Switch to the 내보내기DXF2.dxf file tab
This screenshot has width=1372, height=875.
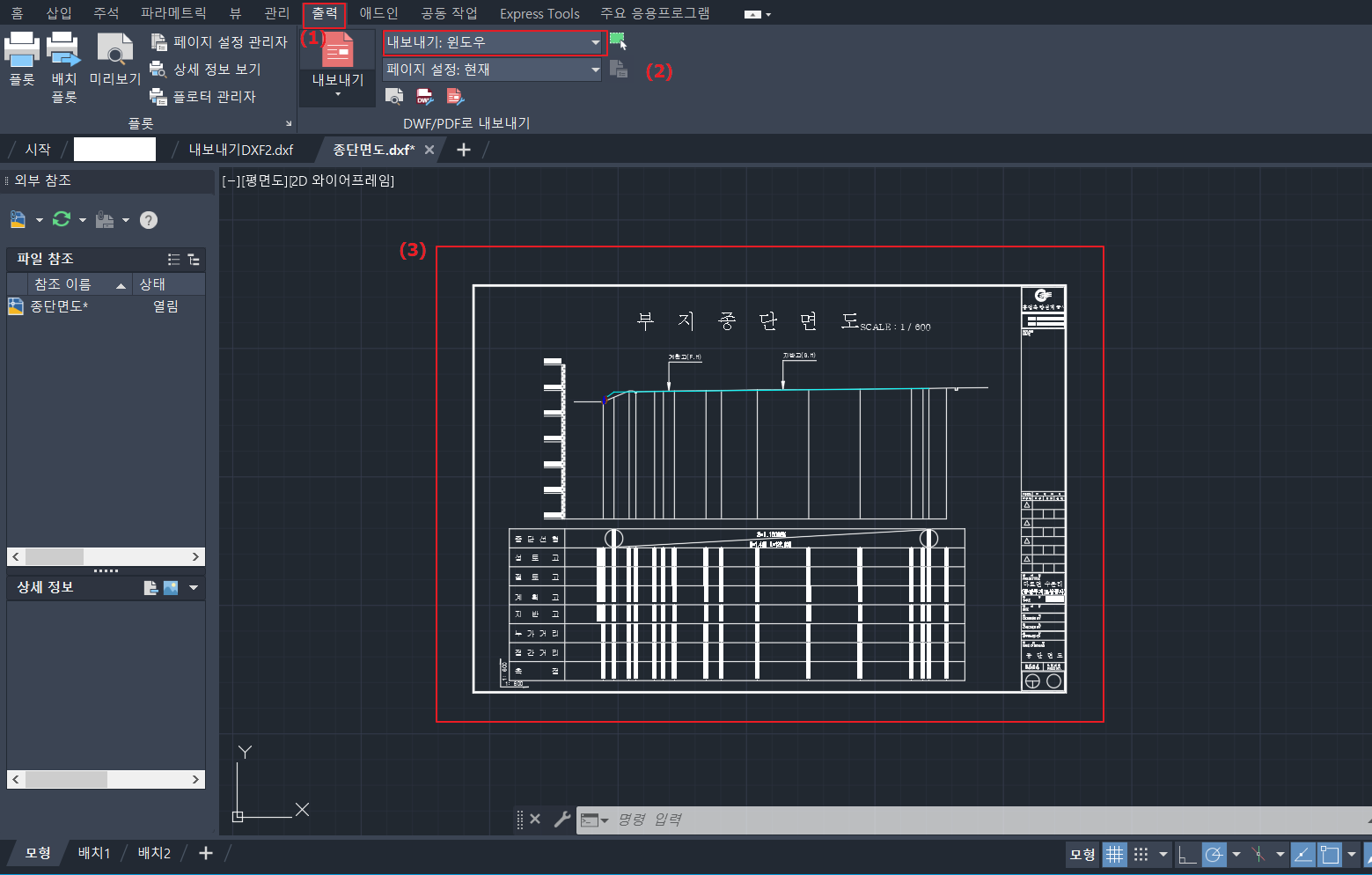(x=241, y=150)
